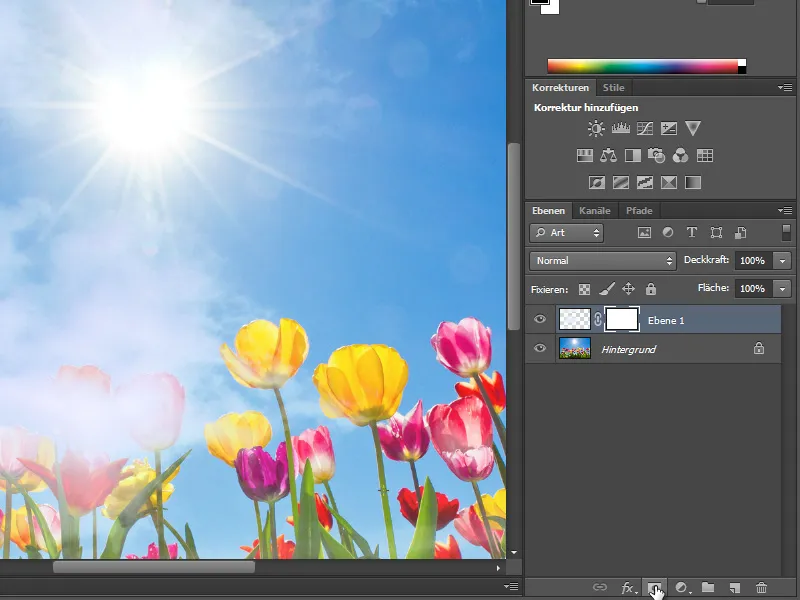Switch to the Stile tab

pos(613,88)
